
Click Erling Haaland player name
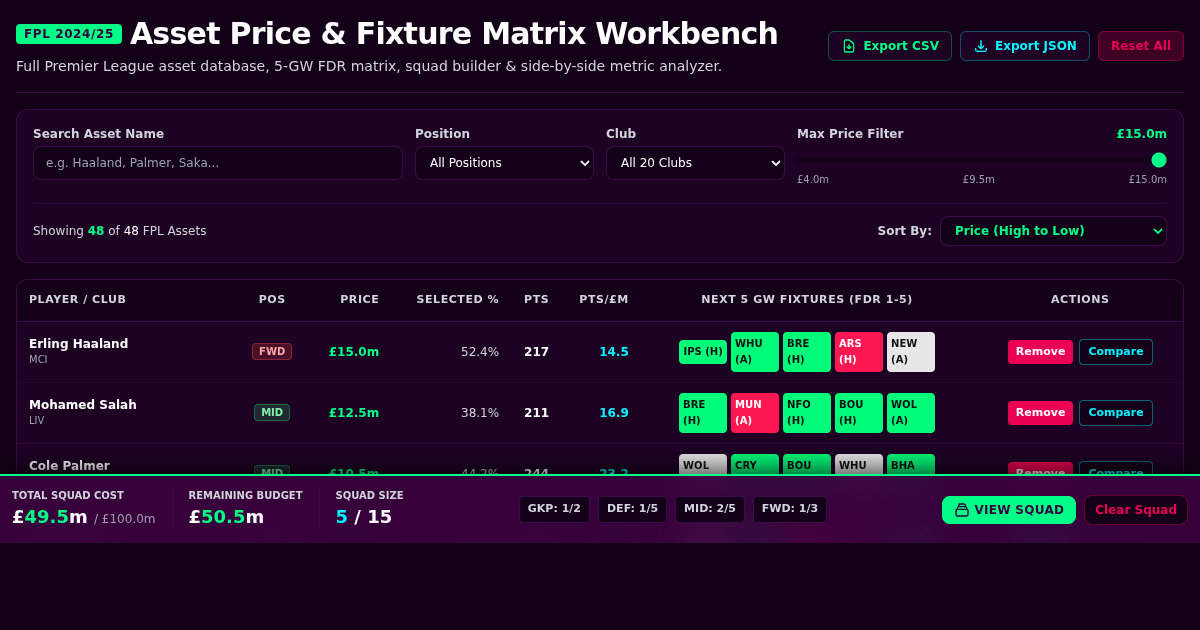pyautogui.click(x=78, y=344)
